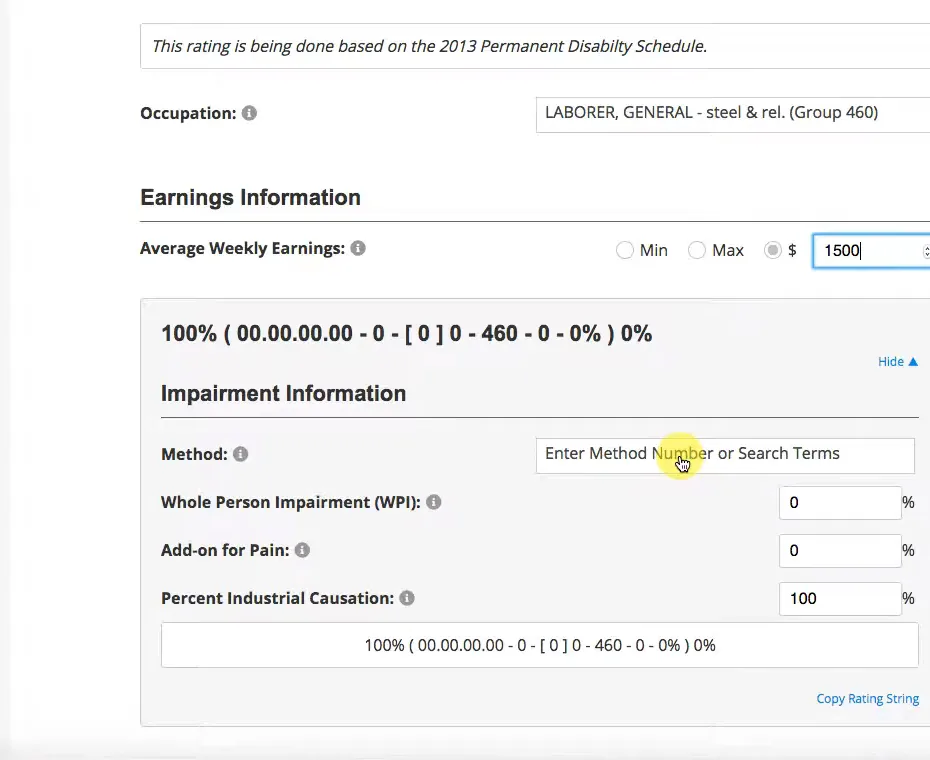Click the Whole Person Impairment percent field
The width and height of the screenshot is (930, 760).
pyautogui.click(x=840, y=503)
